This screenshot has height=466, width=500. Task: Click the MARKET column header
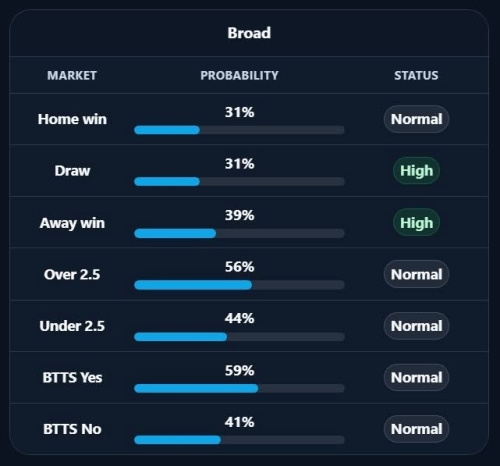click(x=72, y=75)
